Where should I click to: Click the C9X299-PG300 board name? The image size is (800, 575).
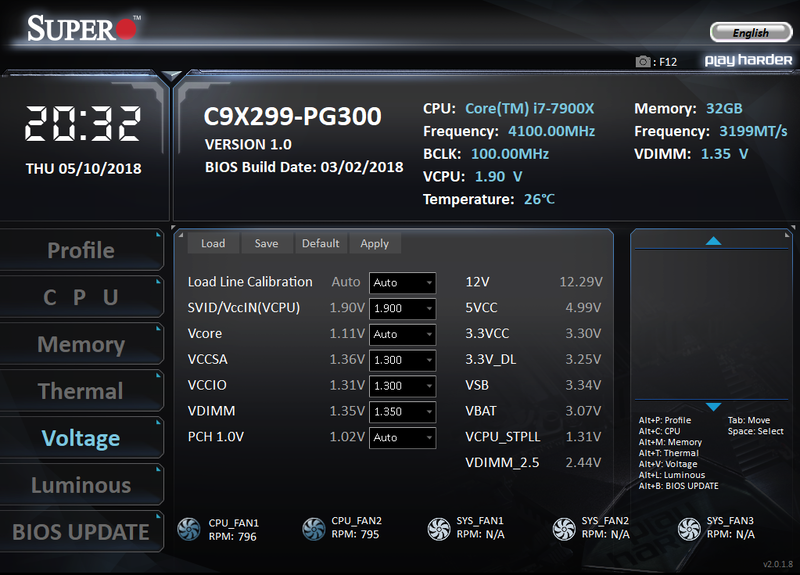292,116
